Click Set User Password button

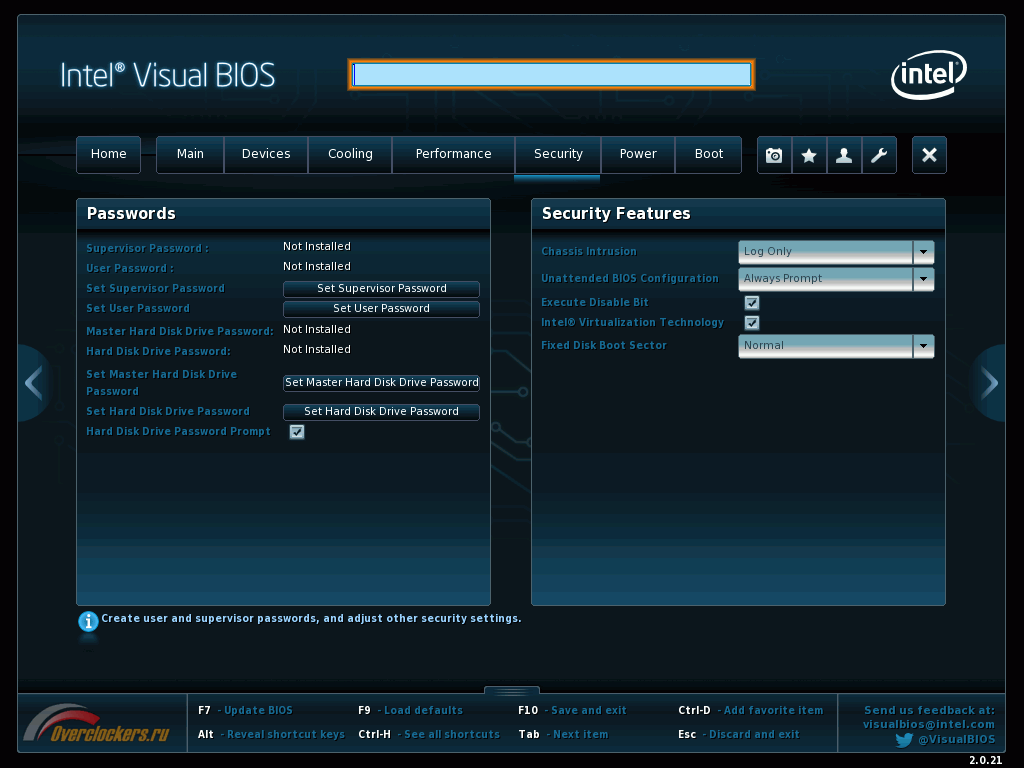(x=381, y=309)
